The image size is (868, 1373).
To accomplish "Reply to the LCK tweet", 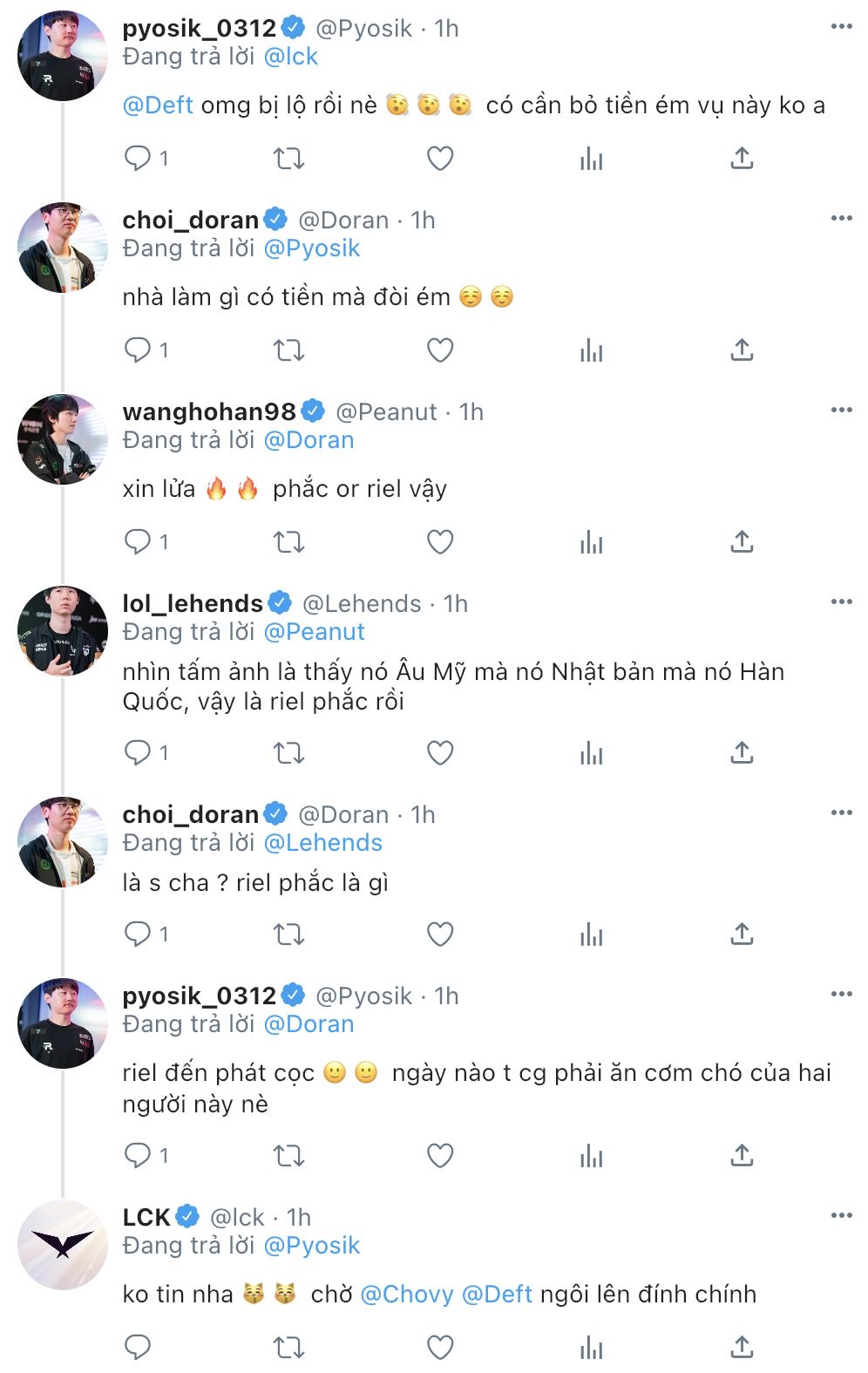I will (x=138, y=1348).
